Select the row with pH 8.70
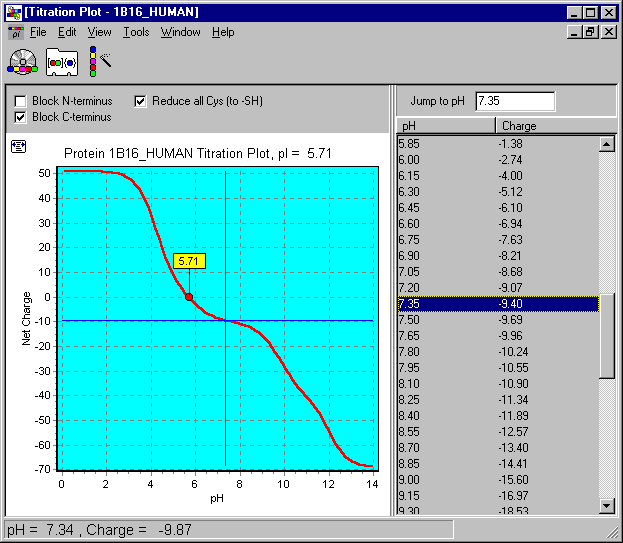The width and height of the screenshot is (623, 543). click(498, 448)
